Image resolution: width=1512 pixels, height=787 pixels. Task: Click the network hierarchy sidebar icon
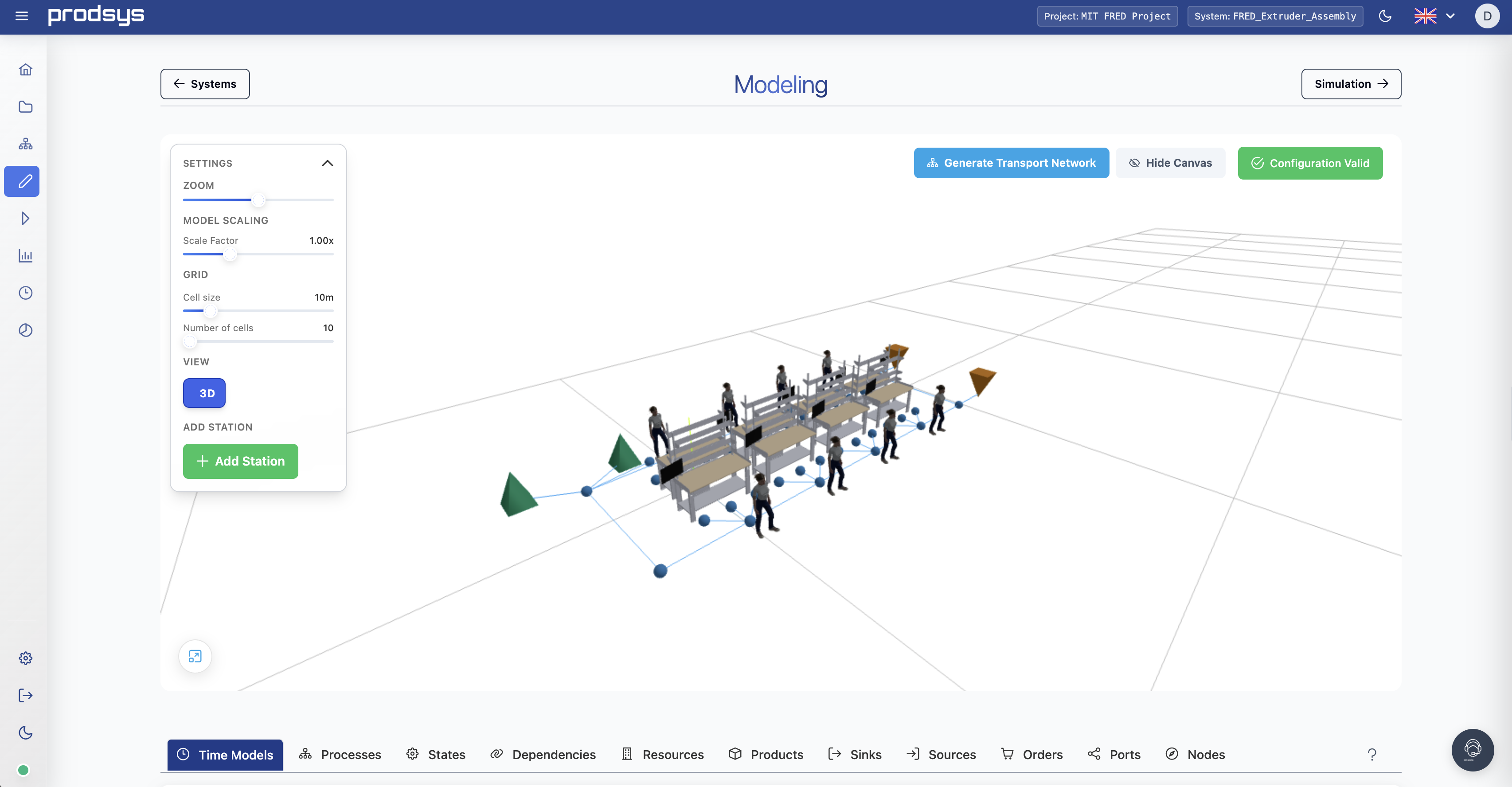(25, 144)
